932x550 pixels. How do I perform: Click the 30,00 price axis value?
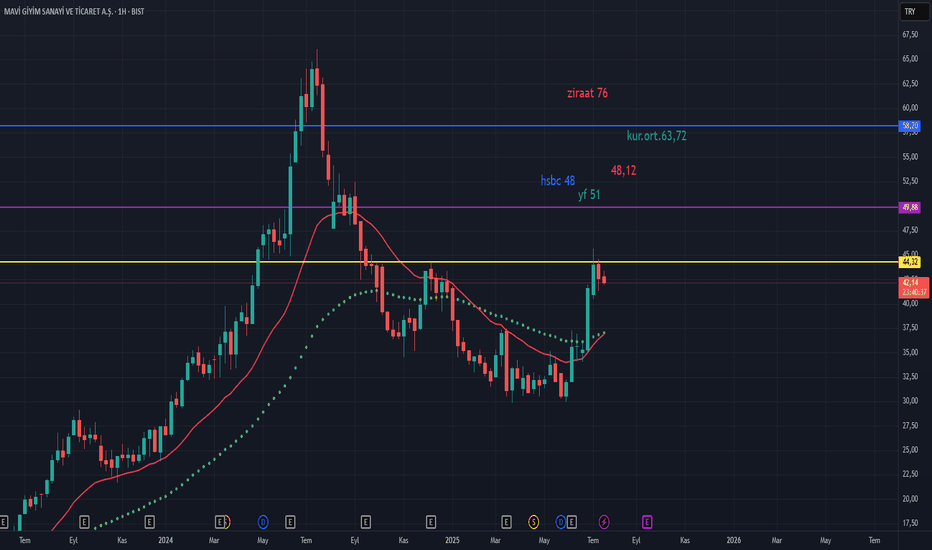pos(910,401)
